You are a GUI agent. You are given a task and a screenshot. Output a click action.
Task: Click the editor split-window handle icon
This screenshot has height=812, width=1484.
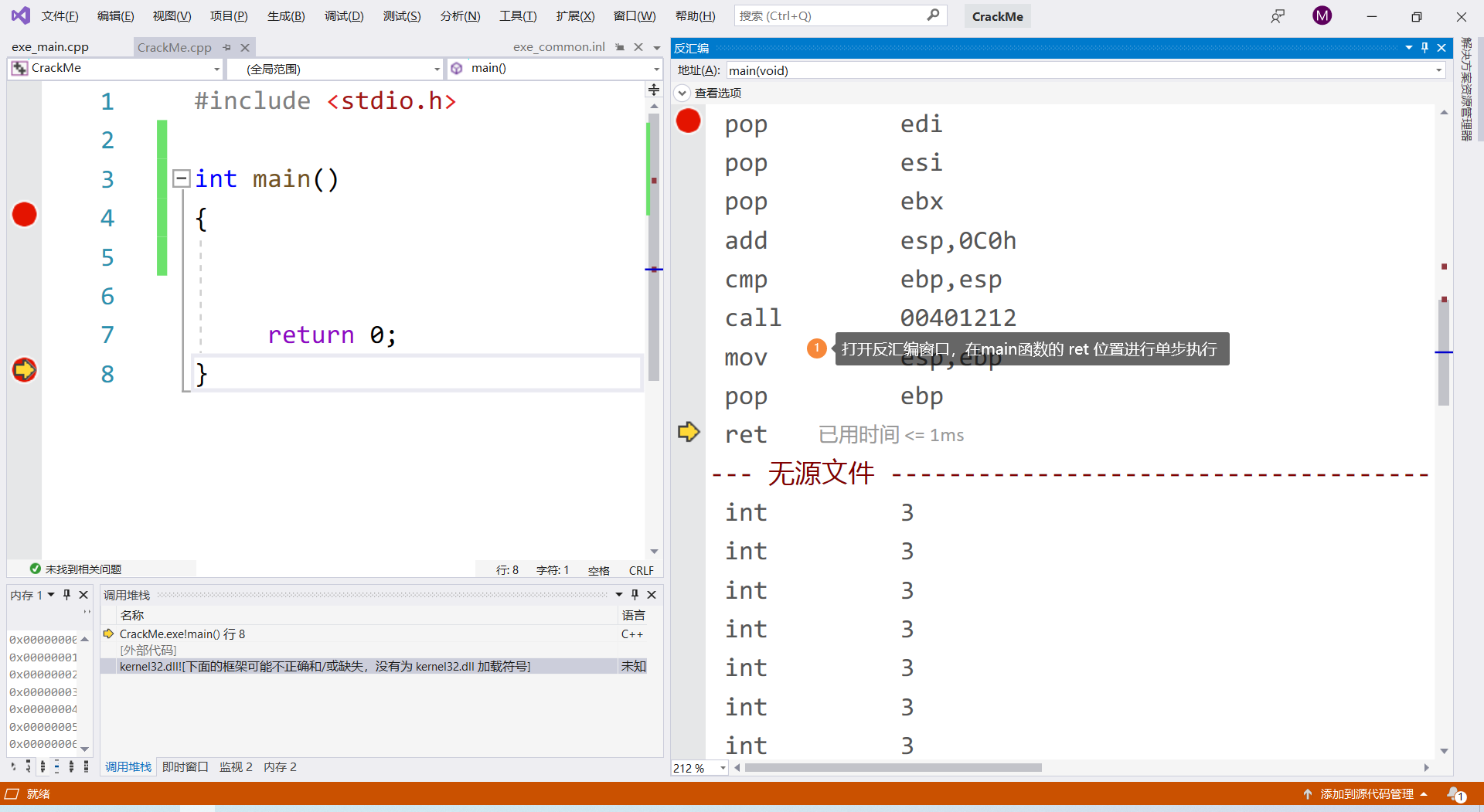click(654, 90)
